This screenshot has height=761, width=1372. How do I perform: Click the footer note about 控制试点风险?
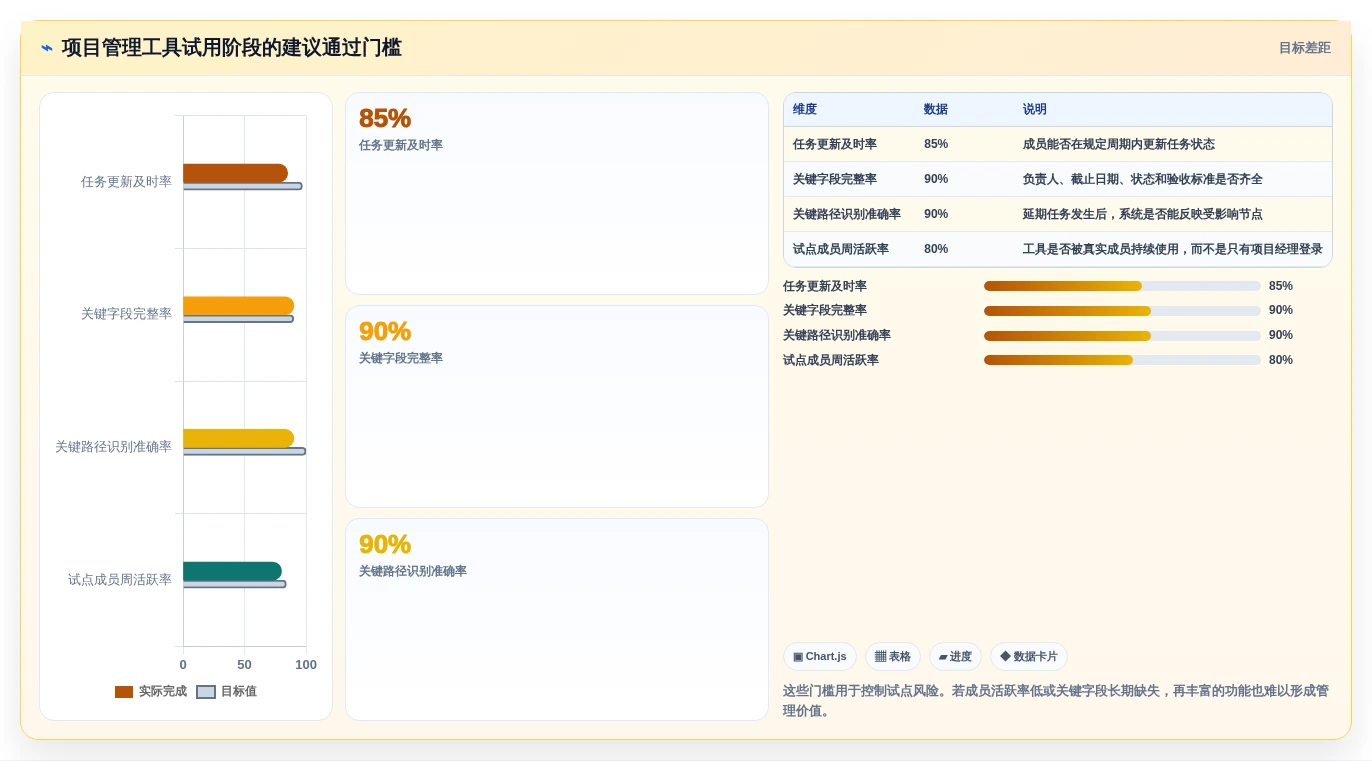pos(1056,701)
